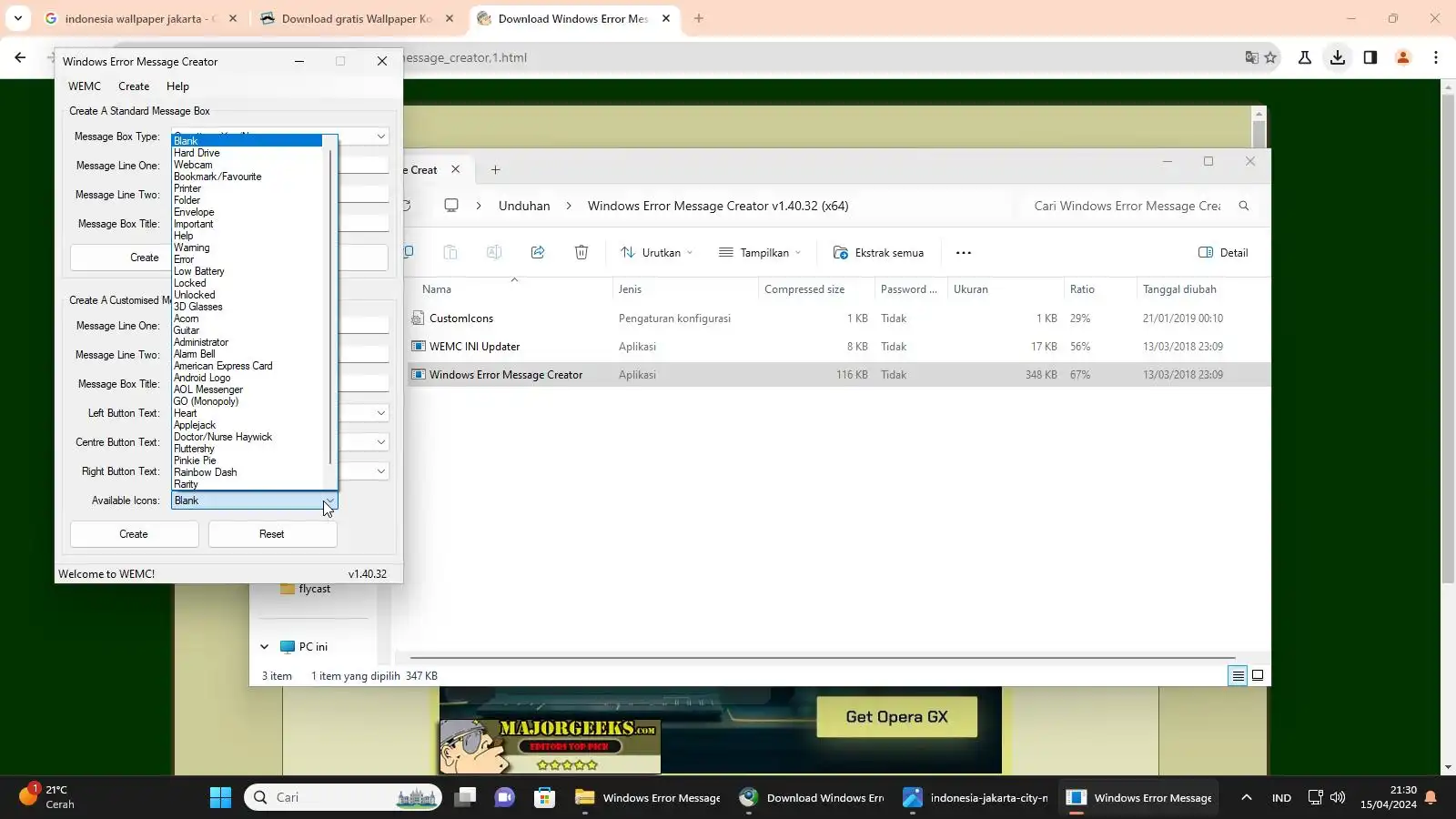Click the Delete trash icon in Explorer
The image size is (1456, 819).
coord(581,253)
